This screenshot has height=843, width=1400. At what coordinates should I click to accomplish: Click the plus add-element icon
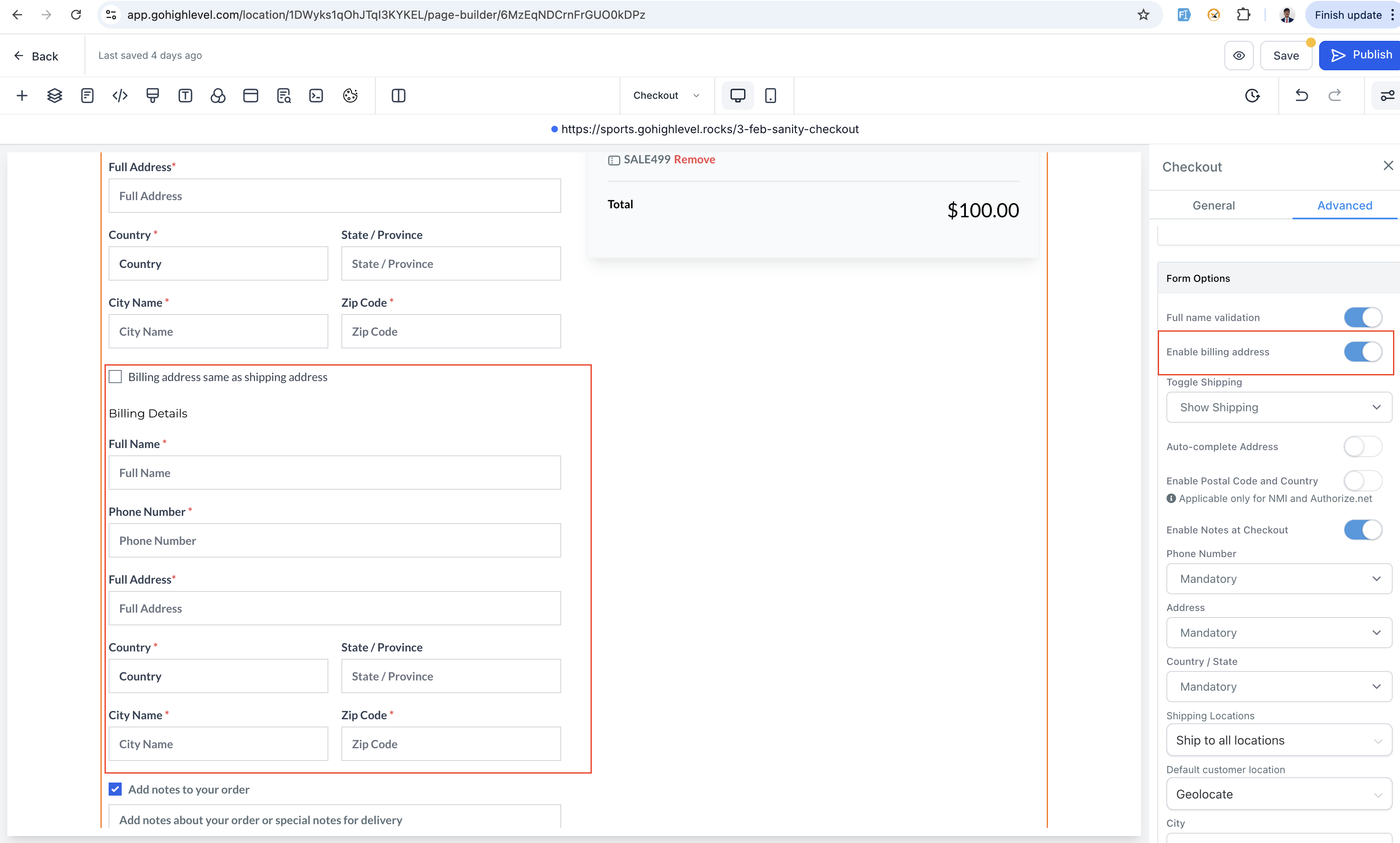pyautogui.click(x=22, y=96)
